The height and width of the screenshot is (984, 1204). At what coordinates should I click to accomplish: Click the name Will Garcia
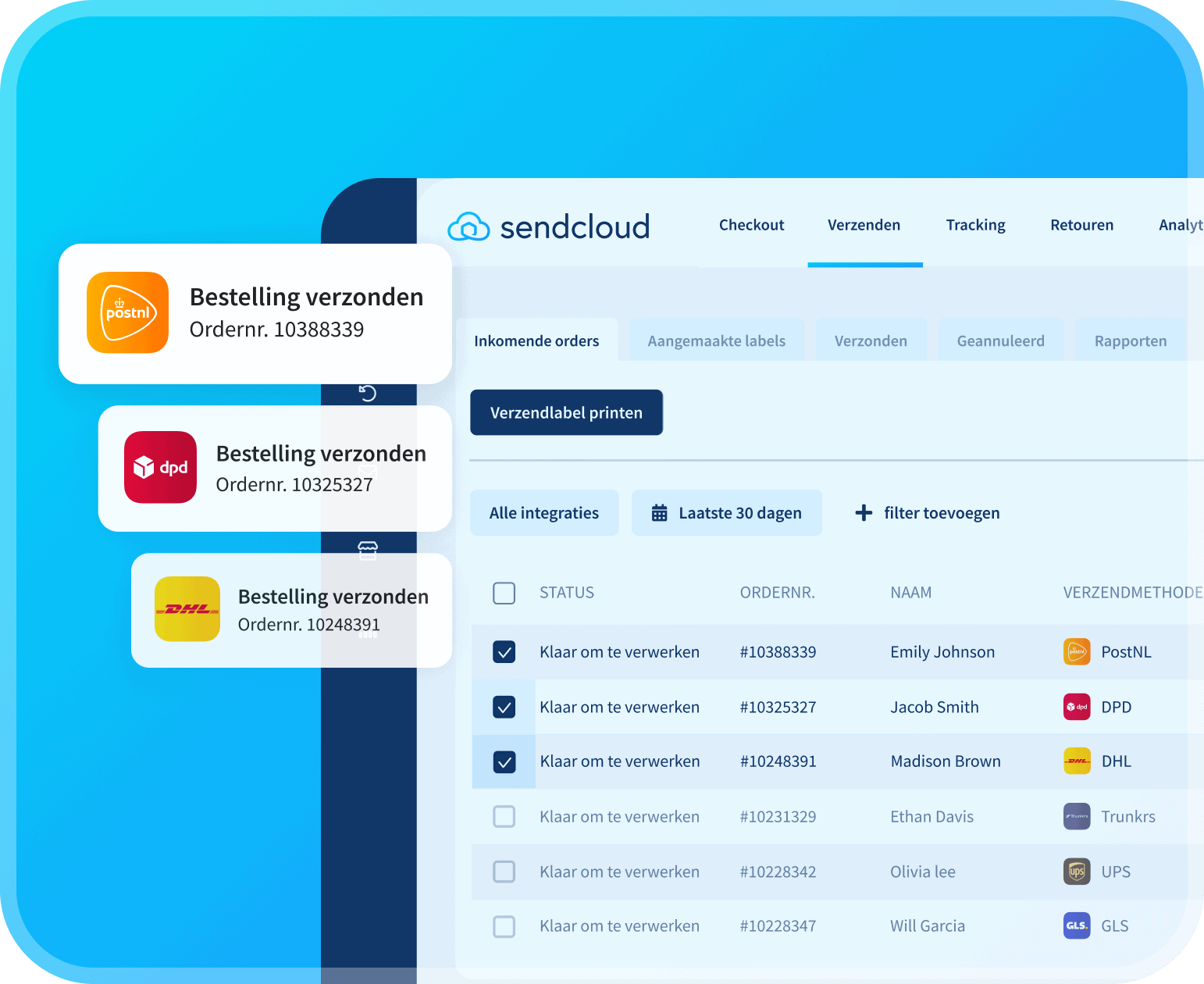coord(928,926)
